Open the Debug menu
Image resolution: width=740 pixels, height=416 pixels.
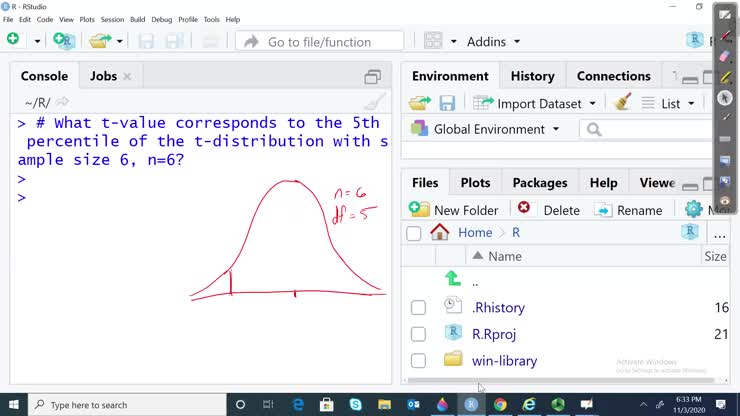[162, 19]
